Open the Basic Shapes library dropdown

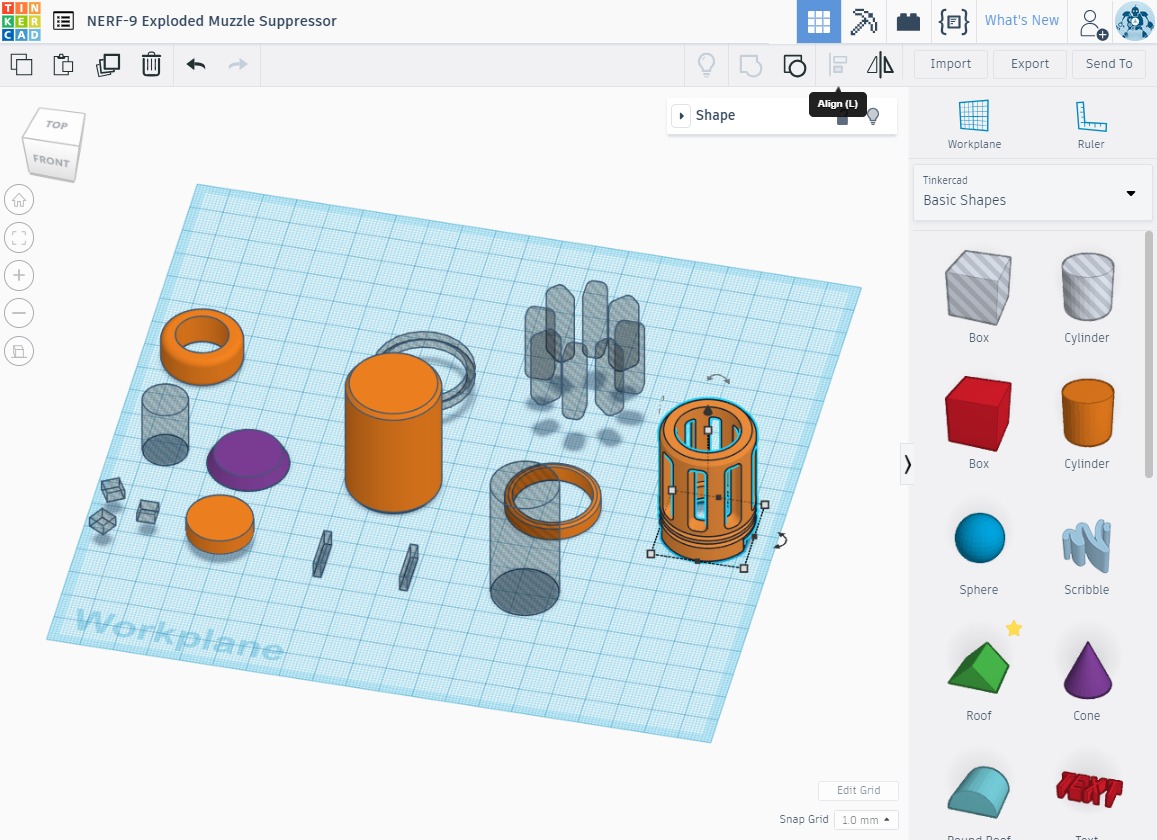(1032, 193)
